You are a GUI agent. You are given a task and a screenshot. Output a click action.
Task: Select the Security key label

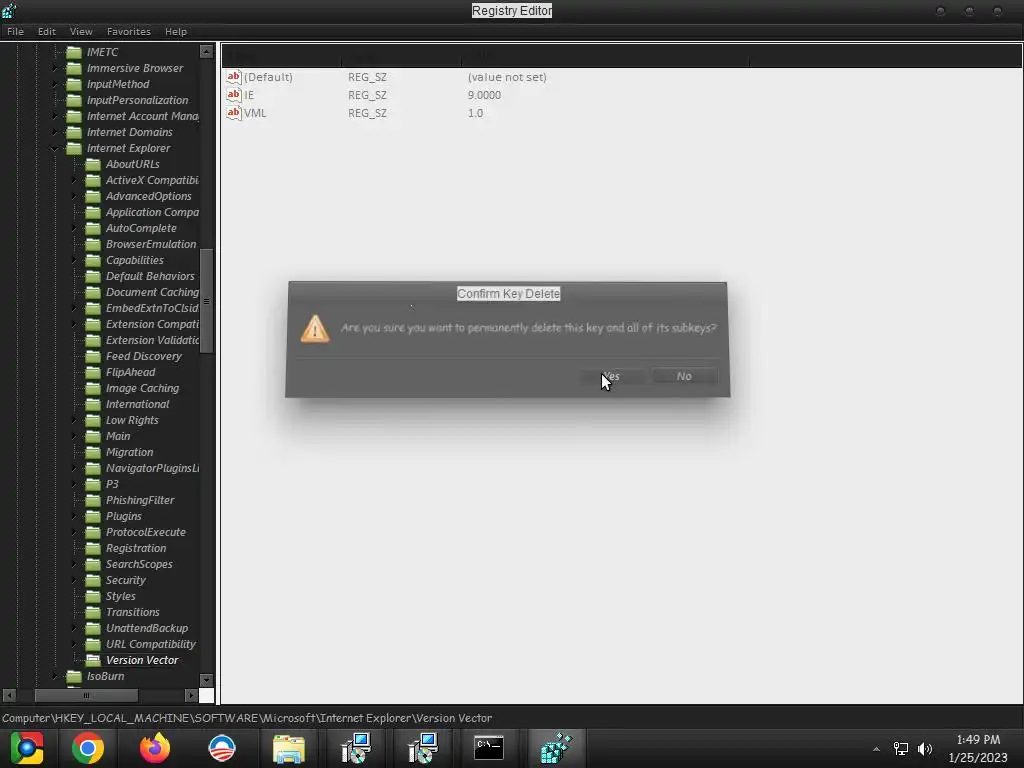(x=125, y=580)
